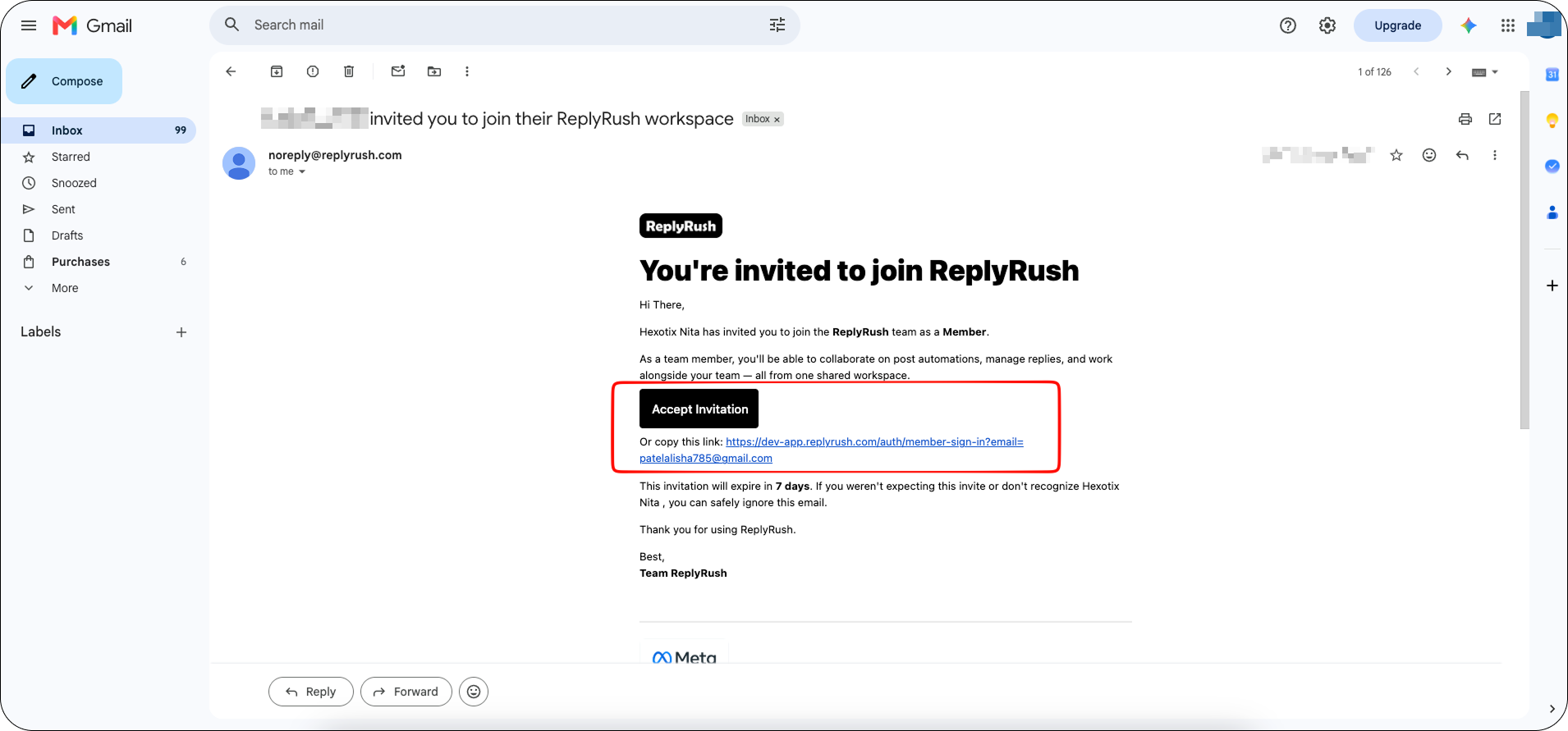Show search options filter icon

pyautogui.click(x=777, y=25)
